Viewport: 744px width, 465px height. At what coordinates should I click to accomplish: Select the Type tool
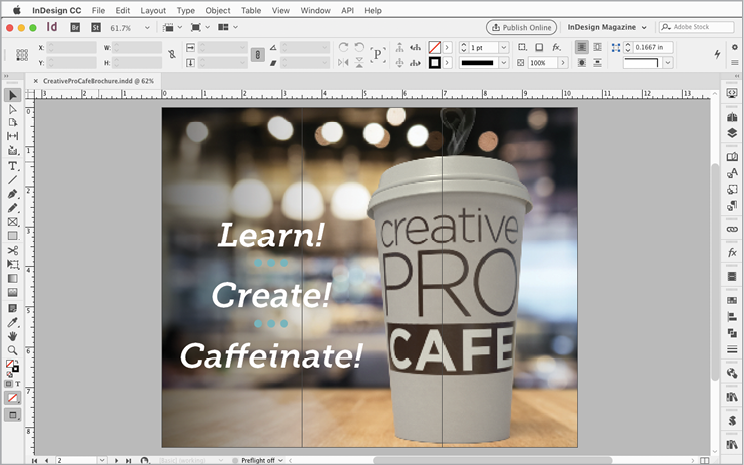tap(13, 165)
